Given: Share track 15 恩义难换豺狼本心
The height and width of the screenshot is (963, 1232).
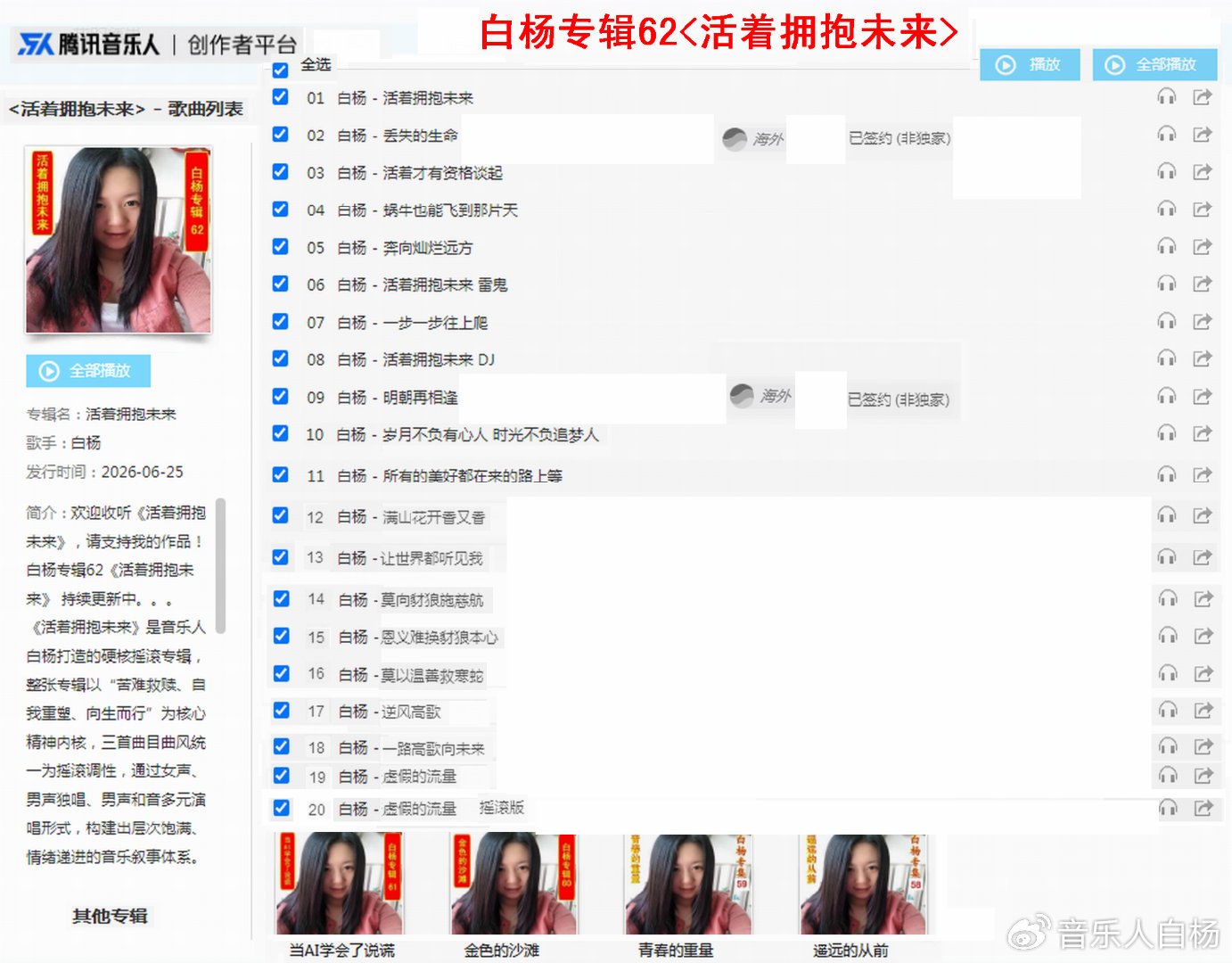Looking at the screenshot, I should 1203,636.
